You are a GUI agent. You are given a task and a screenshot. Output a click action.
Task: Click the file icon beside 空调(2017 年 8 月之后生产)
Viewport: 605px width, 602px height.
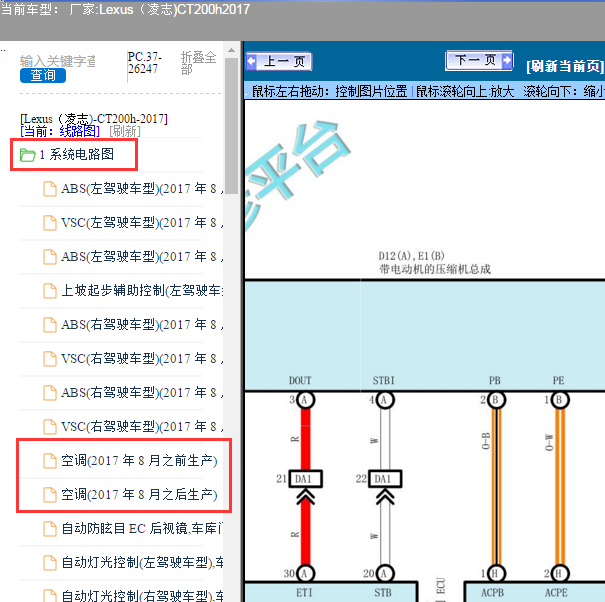pyautogui.click(x=49, y=495)
